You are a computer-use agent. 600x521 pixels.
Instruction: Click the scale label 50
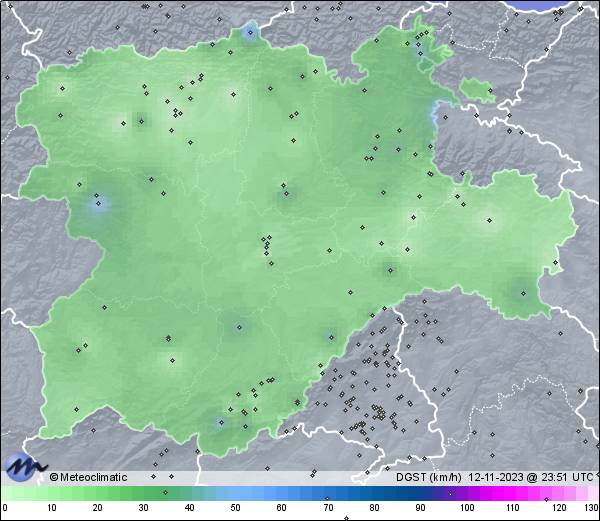(x=235, y=508)
